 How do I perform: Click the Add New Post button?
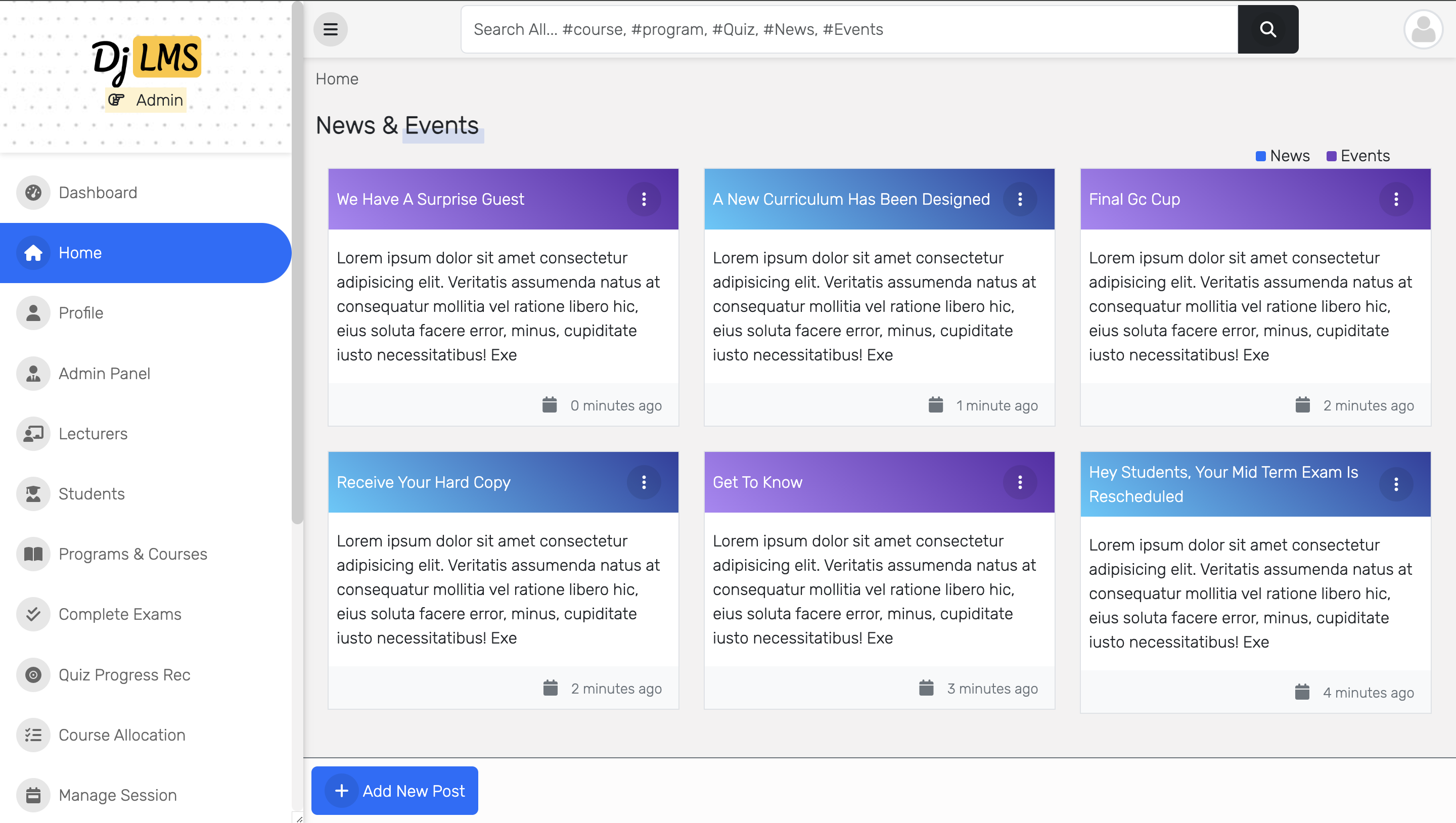coord(394,791)
